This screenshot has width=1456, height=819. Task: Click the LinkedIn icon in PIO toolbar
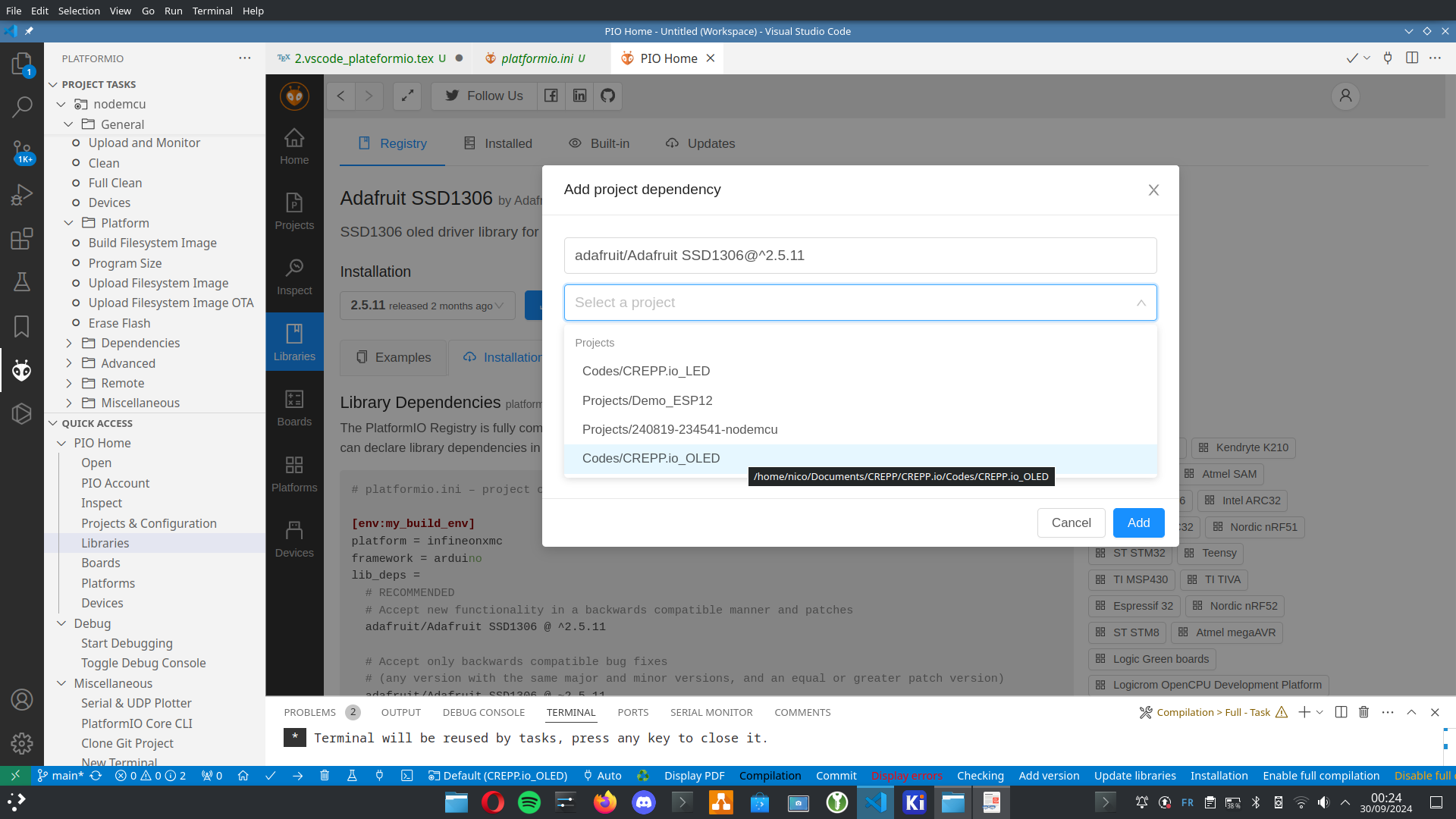[x=579, y=96]
